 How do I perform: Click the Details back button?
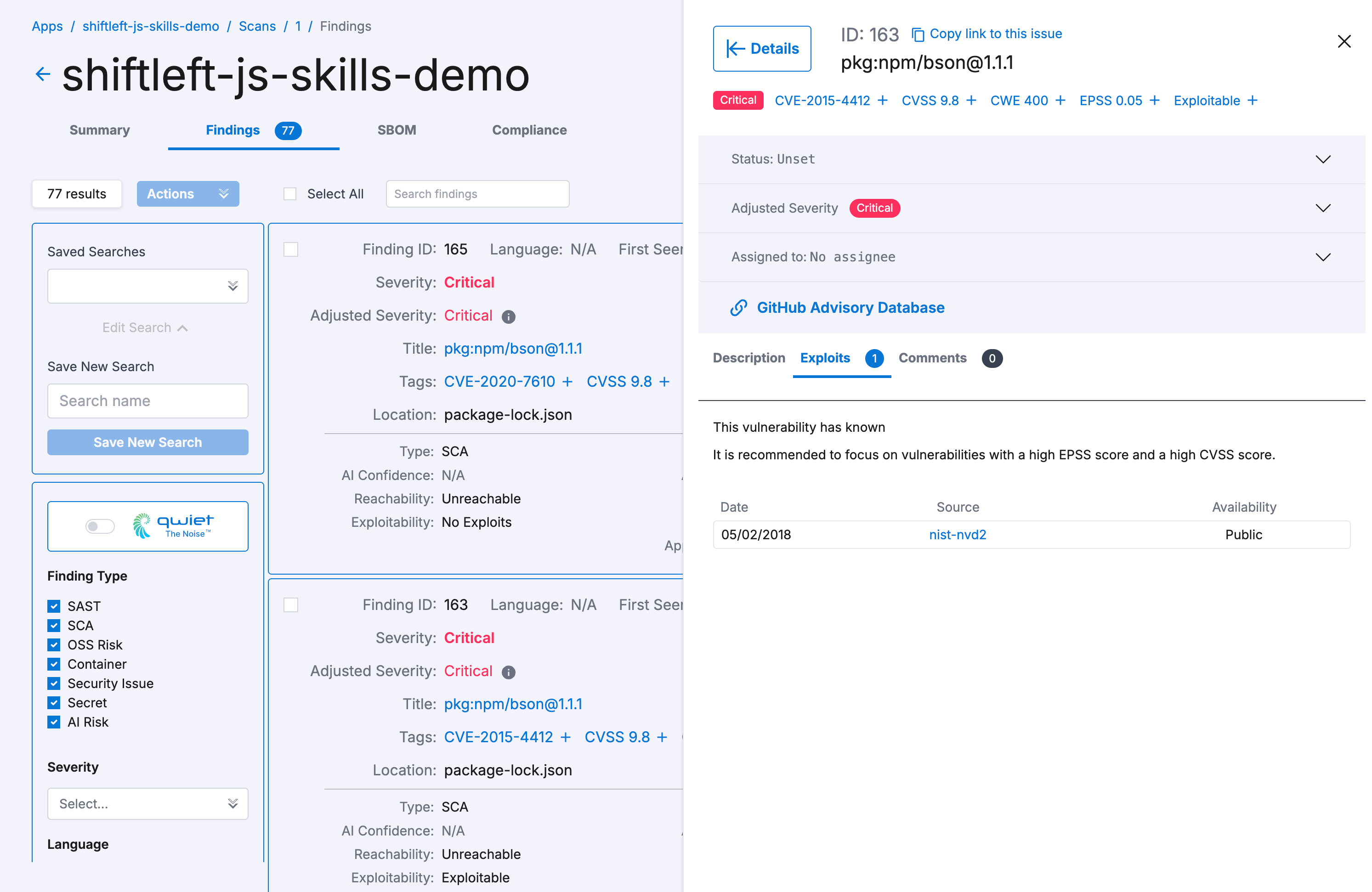[x=761, y=49]
